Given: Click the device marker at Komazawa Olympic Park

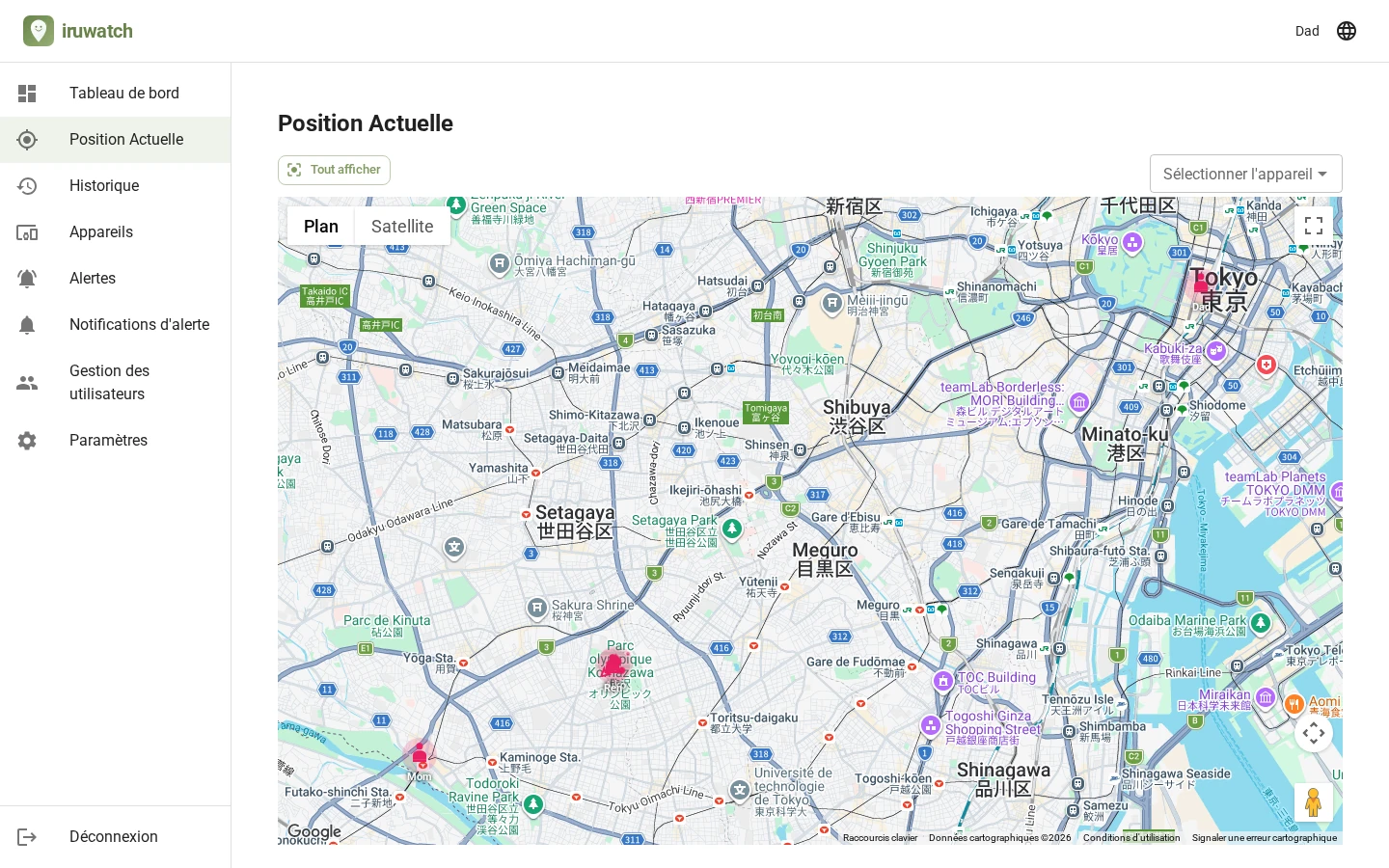Looking at the screenshot, I should point(613,665).
